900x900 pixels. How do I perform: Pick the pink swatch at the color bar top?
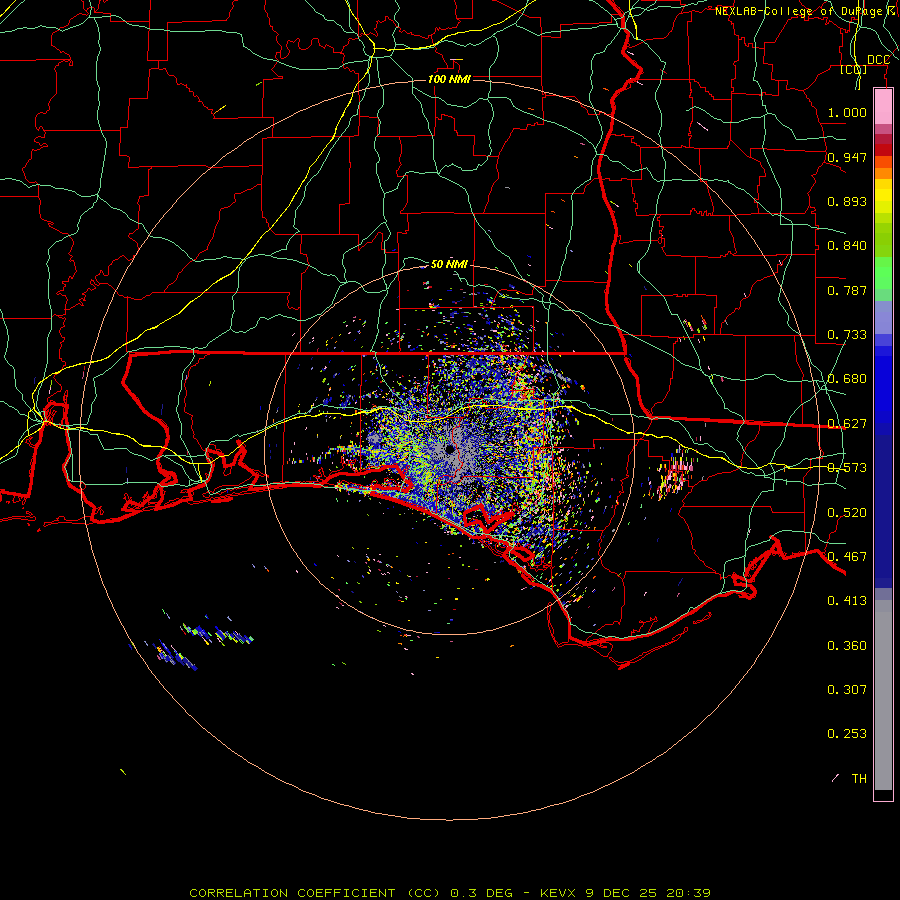883,107
